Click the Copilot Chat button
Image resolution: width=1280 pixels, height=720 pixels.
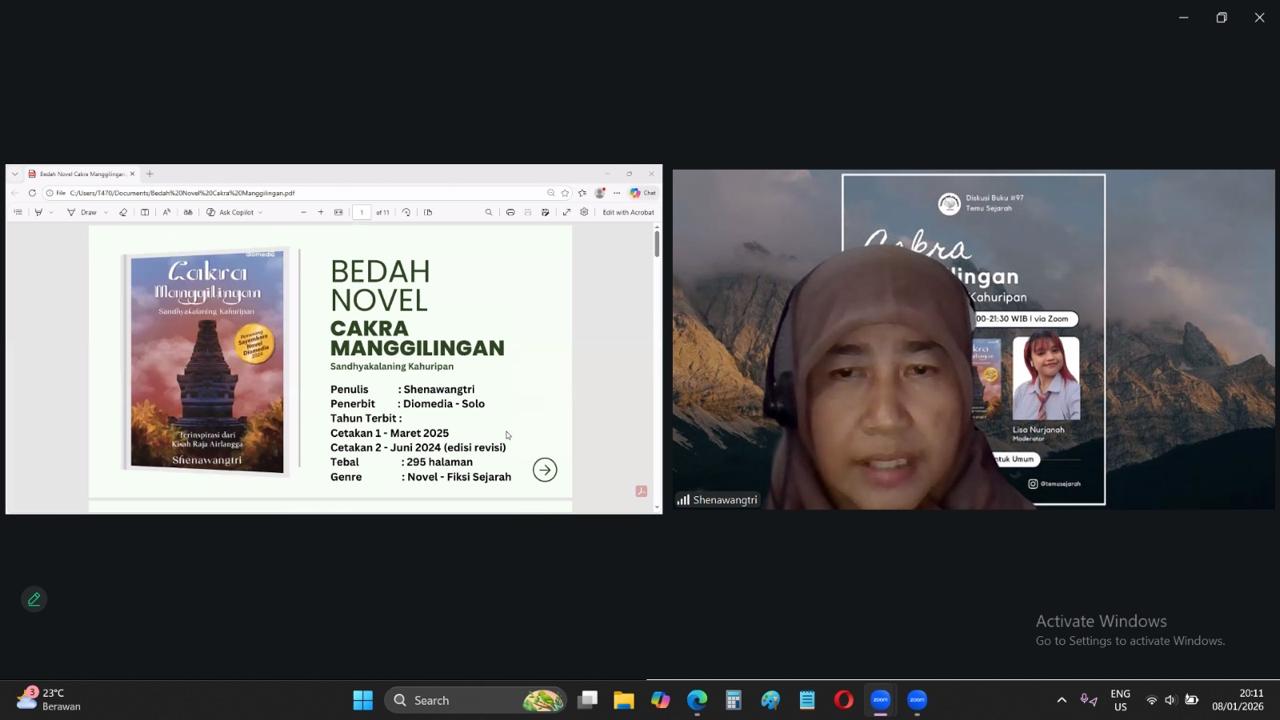point(643,193)
